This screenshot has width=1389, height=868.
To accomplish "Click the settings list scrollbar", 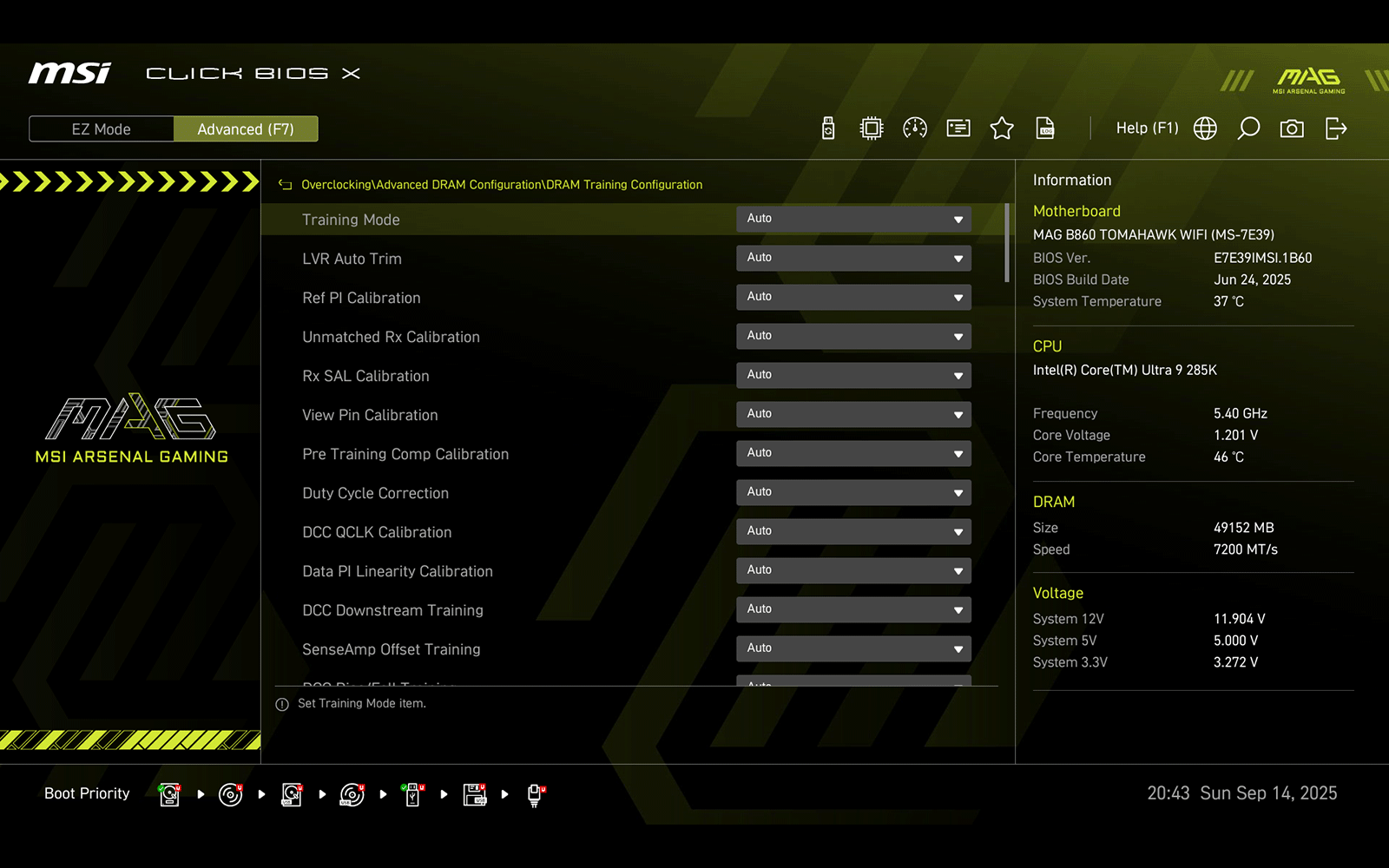I will coord(1007,243).
